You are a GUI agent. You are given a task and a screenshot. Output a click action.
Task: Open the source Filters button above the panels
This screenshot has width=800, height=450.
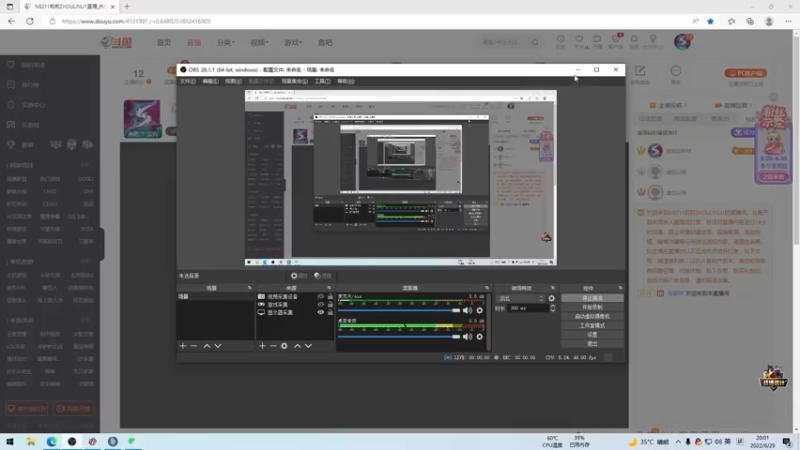[x=323, y=276]
